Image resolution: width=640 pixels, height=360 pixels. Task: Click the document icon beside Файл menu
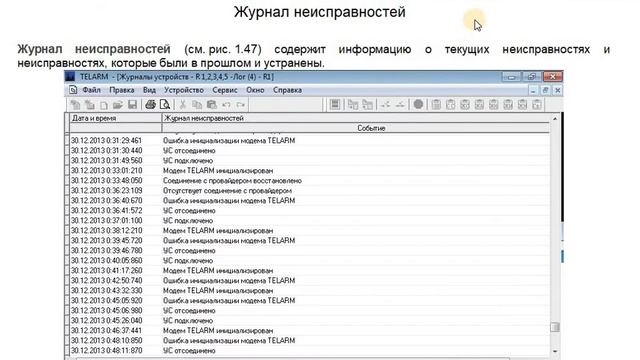tap(73, 90)
